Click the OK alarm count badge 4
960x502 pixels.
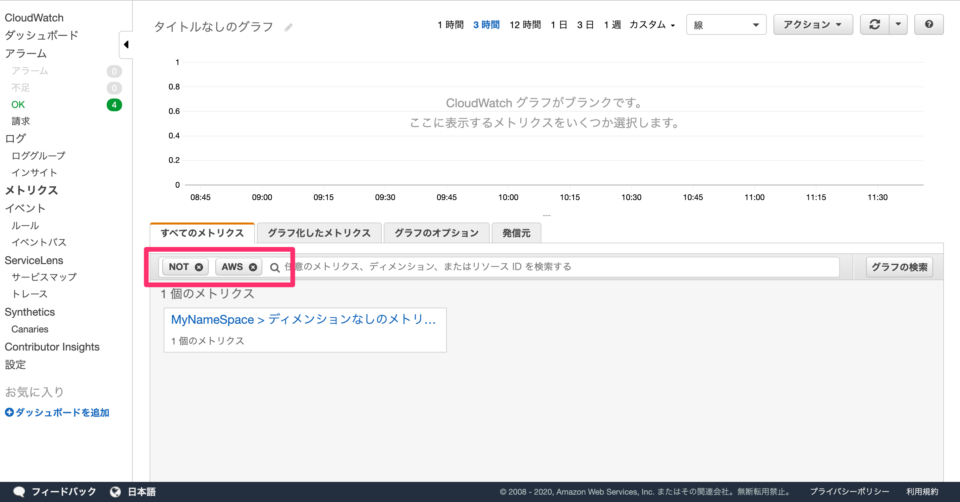(x=114, y=105)
